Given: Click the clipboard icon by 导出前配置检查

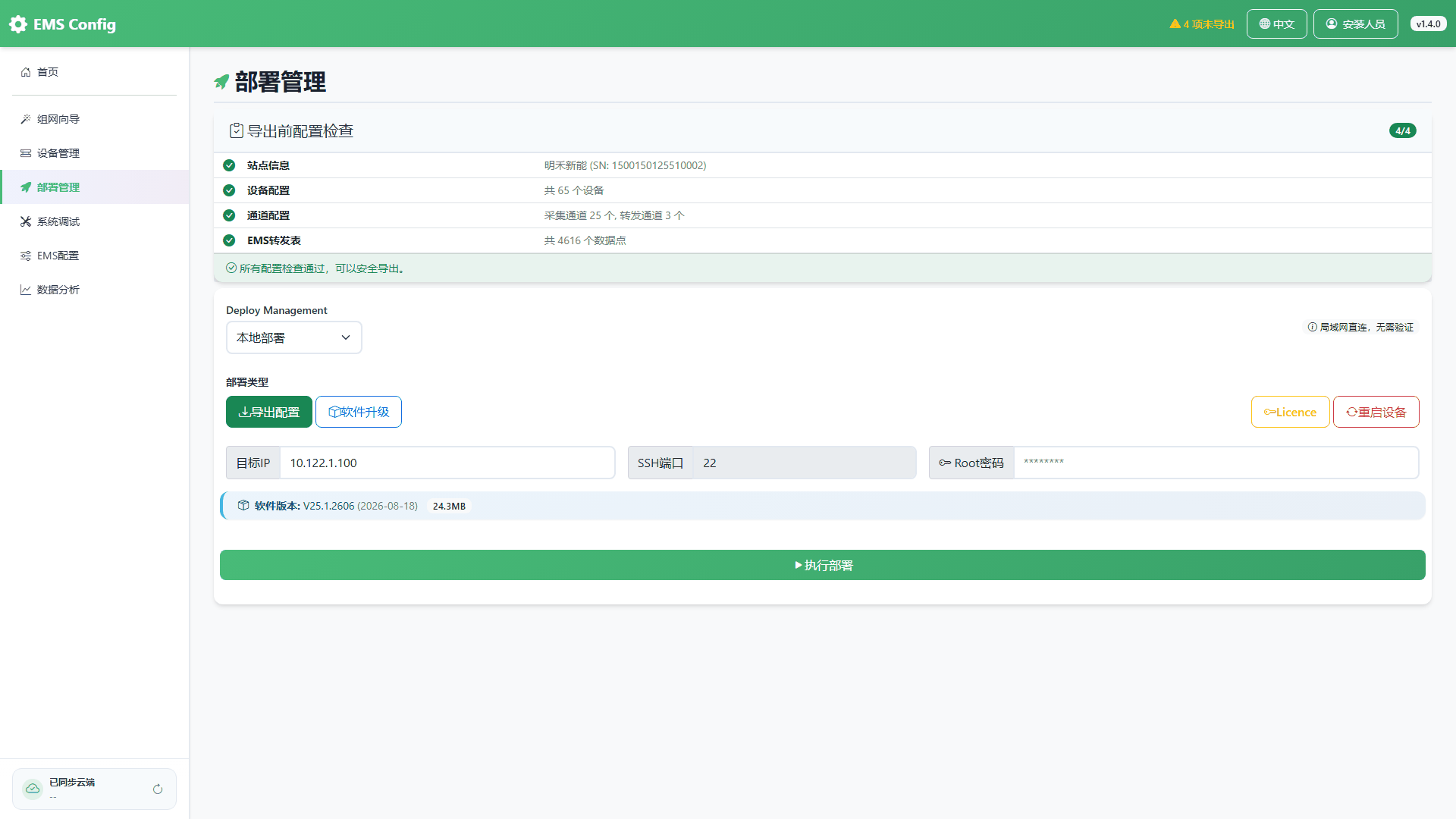Looking at the screenshot, I should tap(237, 130).
